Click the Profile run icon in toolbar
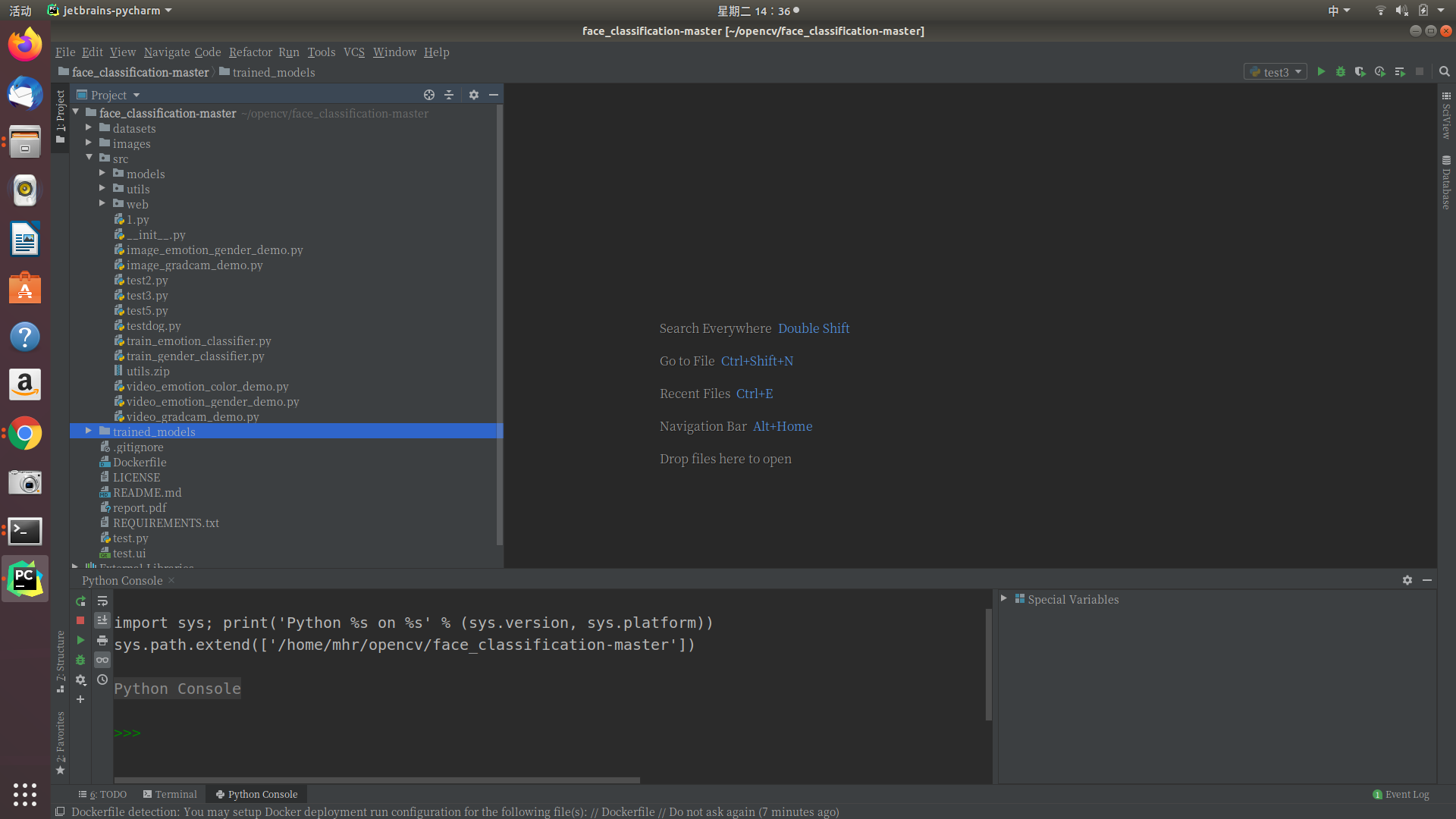The image size is (1456, 819). point(1380,71)
